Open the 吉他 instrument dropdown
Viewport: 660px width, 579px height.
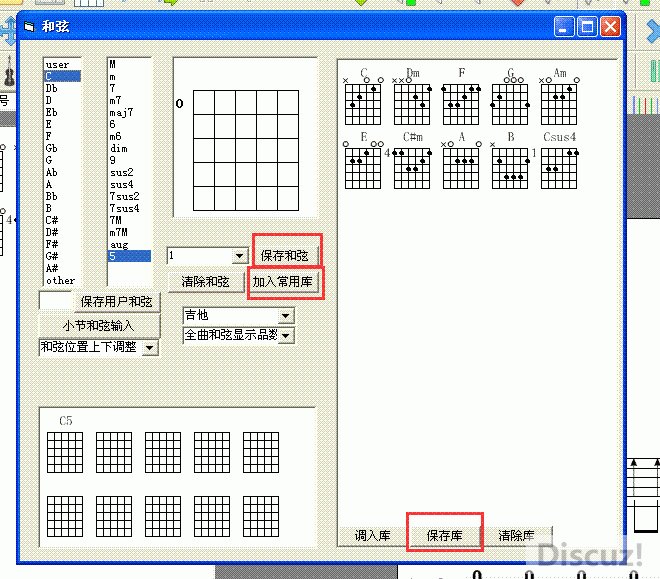[x=285, y=315]
